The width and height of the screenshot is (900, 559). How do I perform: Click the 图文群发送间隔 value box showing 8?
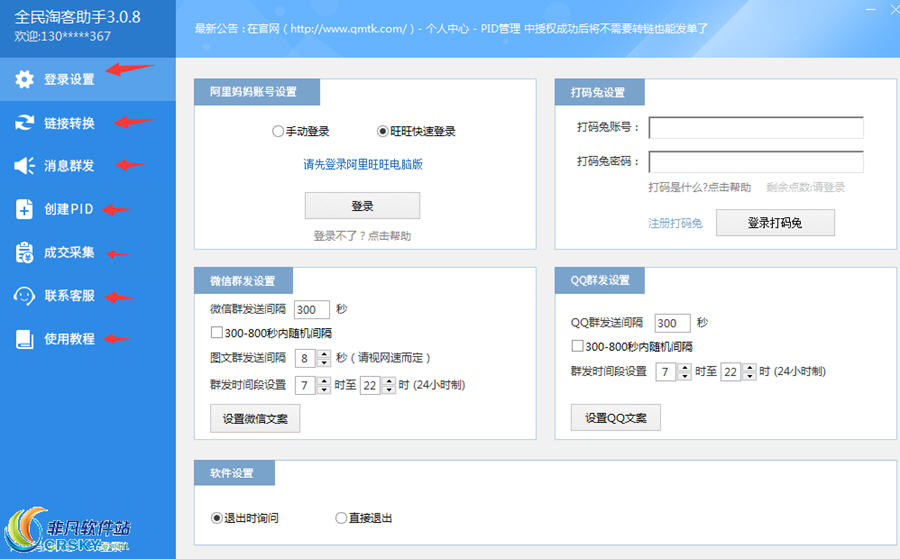click(305, 358)
